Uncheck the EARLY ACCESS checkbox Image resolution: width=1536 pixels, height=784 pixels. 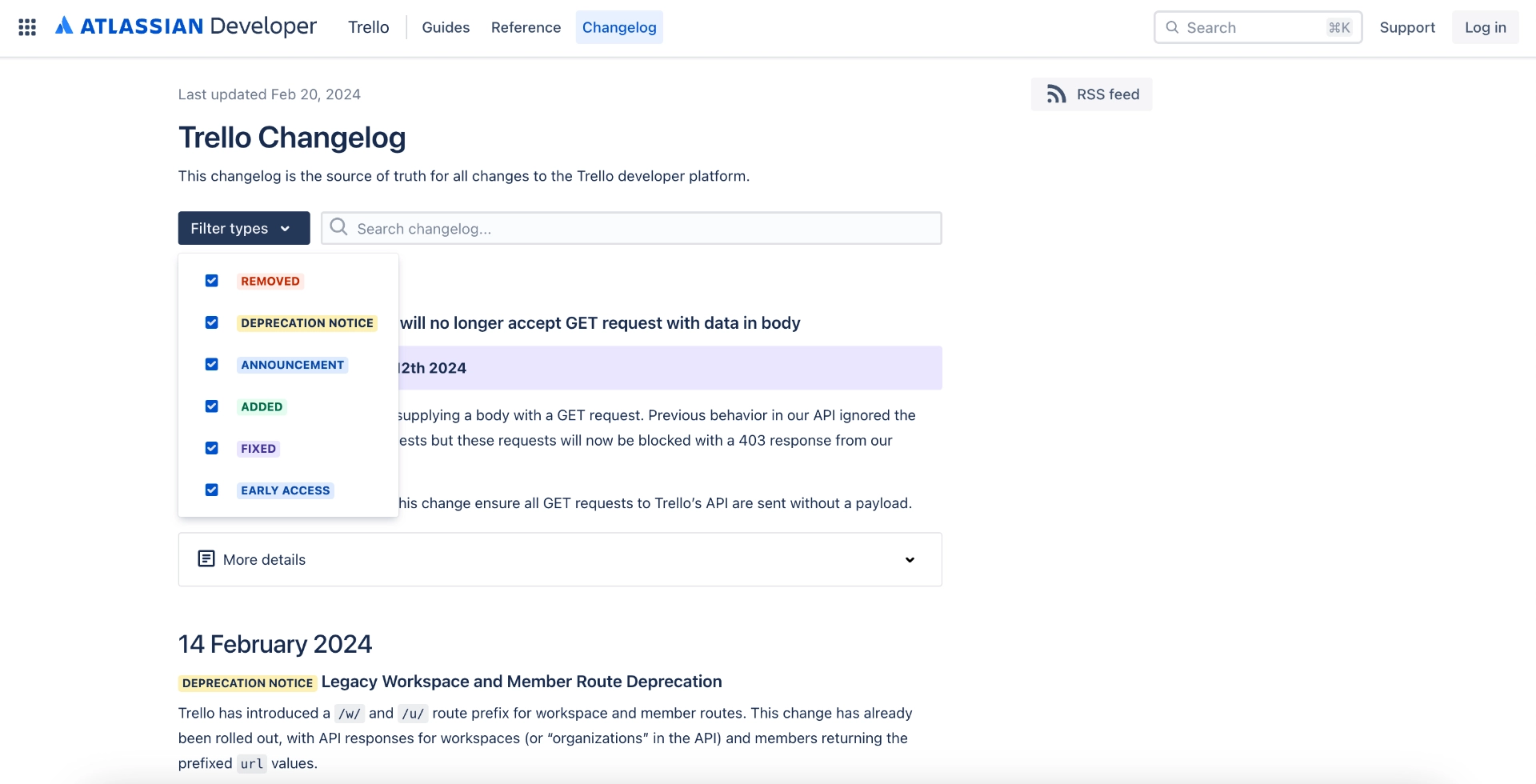click(211, 490)
